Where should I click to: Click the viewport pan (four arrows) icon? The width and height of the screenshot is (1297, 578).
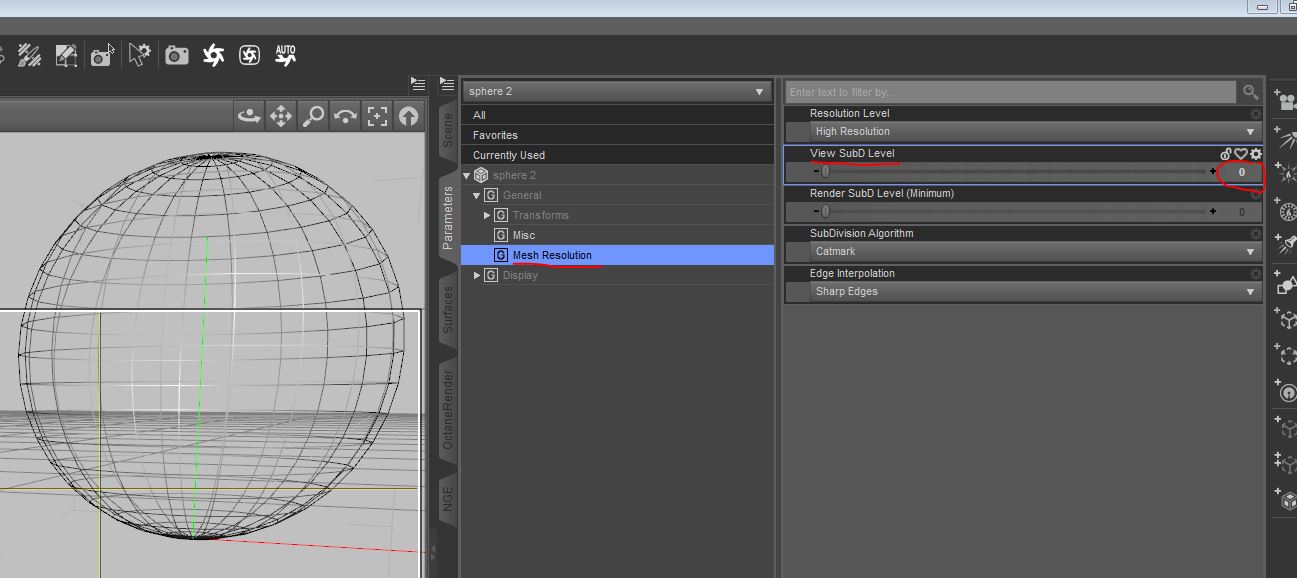[281, 116]
